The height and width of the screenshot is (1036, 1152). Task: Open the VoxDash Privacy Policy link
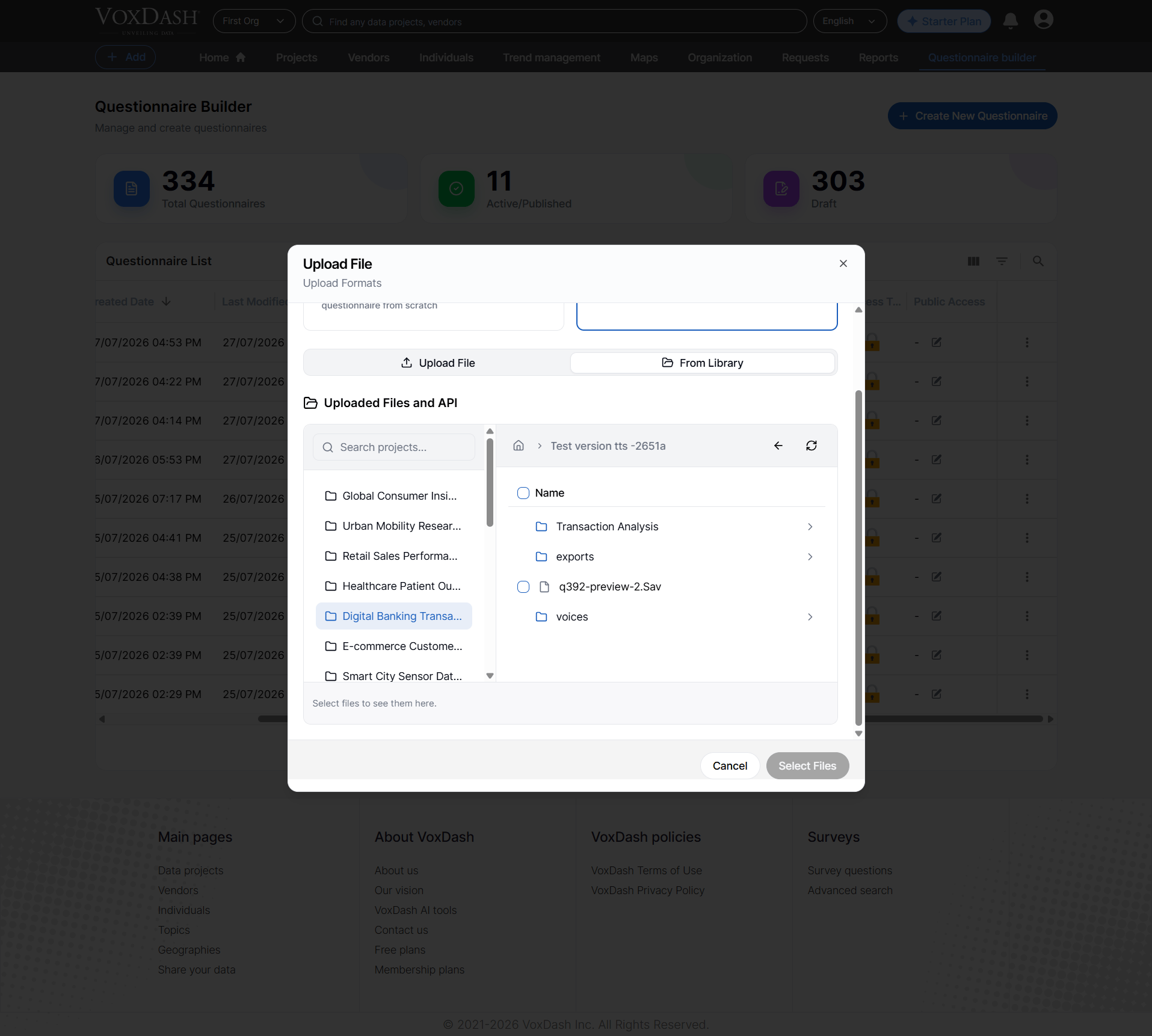pos(647,890)
